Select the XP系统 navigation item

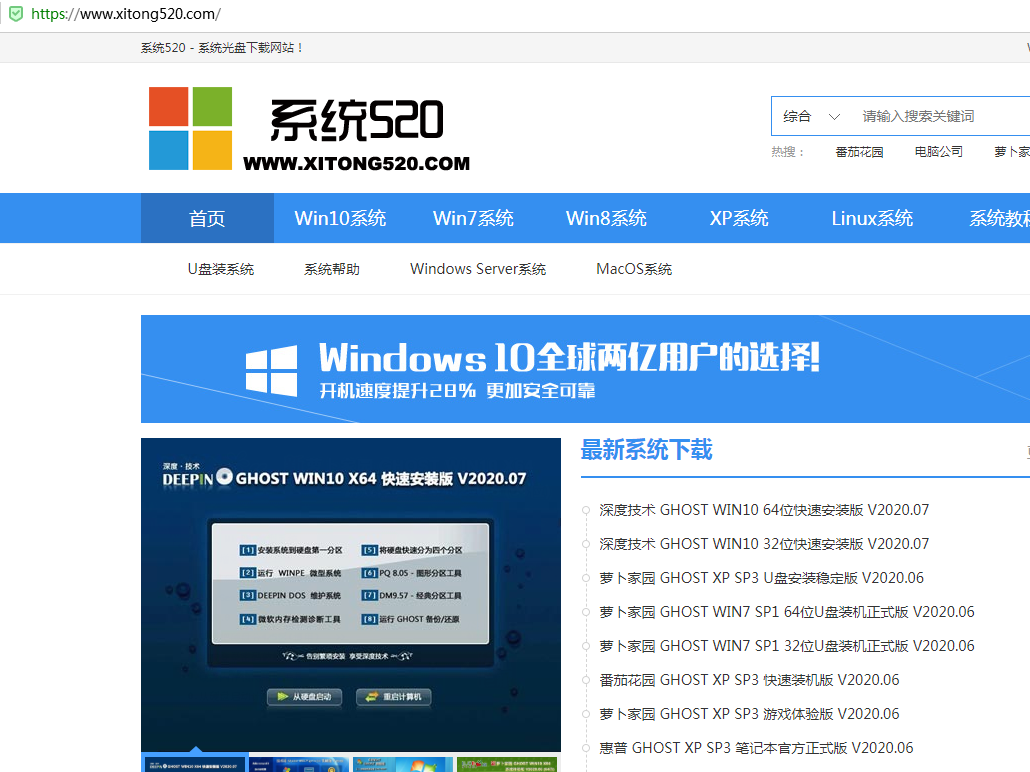coord(738,218)
